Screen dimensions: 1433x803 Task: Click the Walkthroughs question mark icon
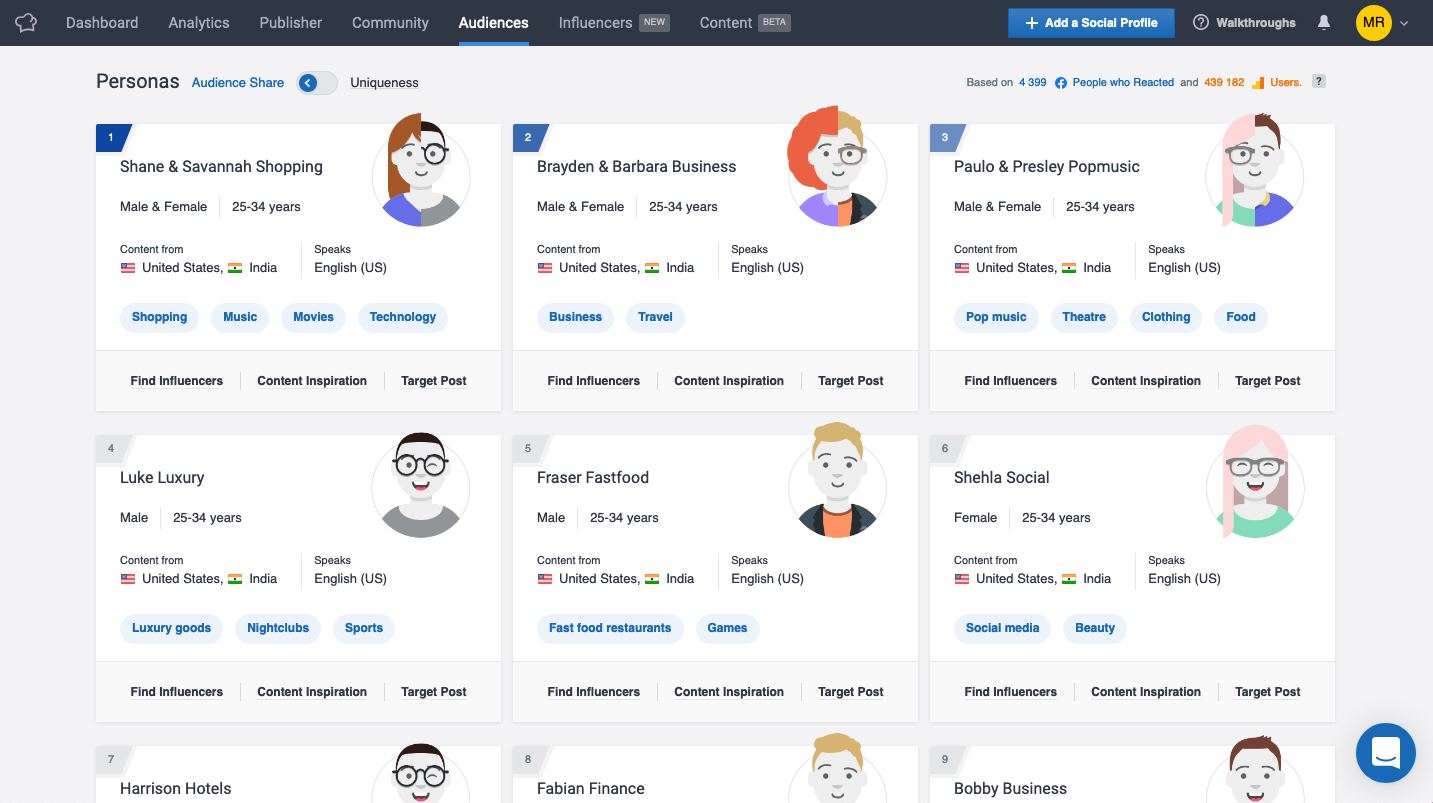pos(1201,22)
